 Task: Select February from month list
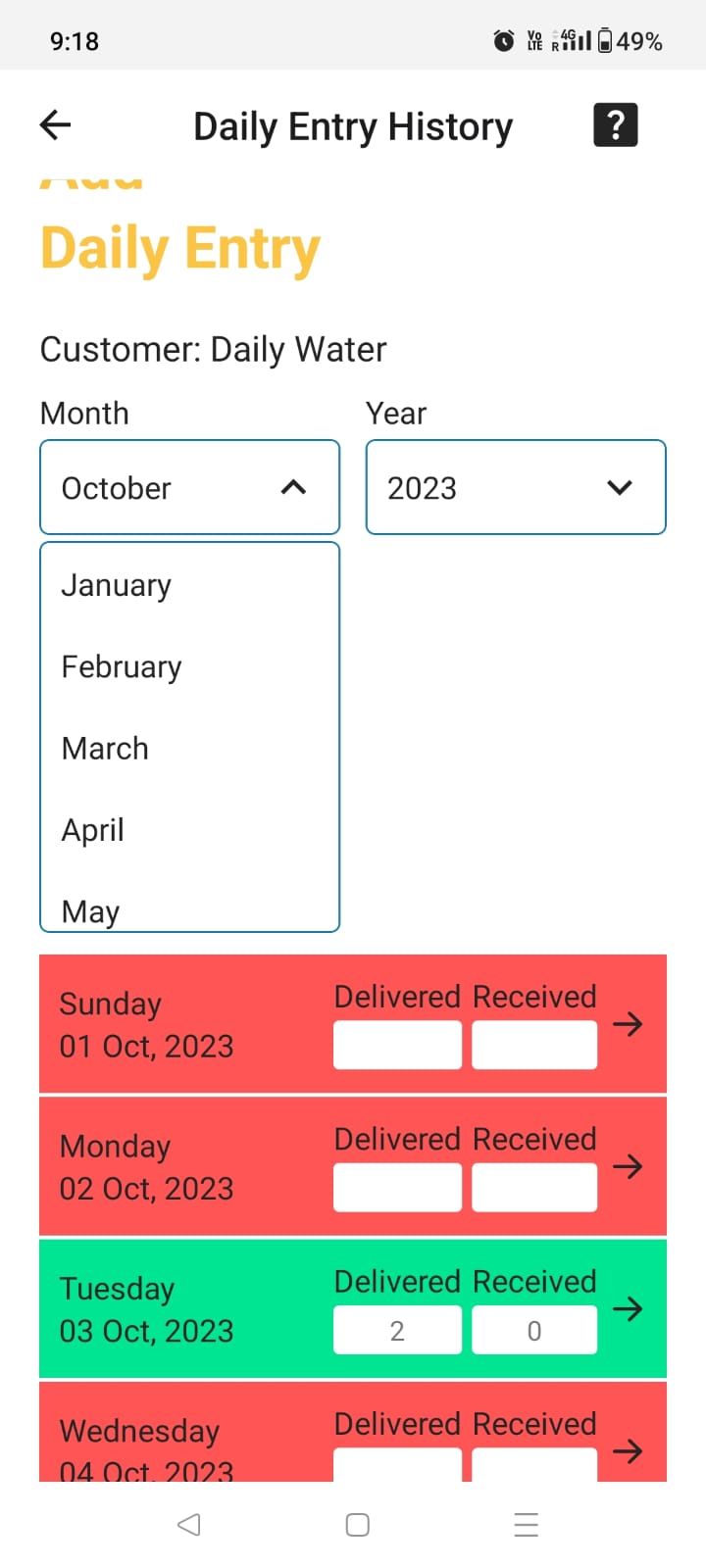pyautogui.click(x=122, y=667)
